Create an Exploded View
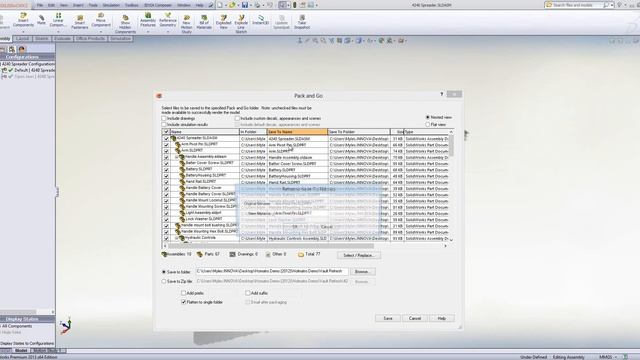The image size is (640, 360). [223, 22]
